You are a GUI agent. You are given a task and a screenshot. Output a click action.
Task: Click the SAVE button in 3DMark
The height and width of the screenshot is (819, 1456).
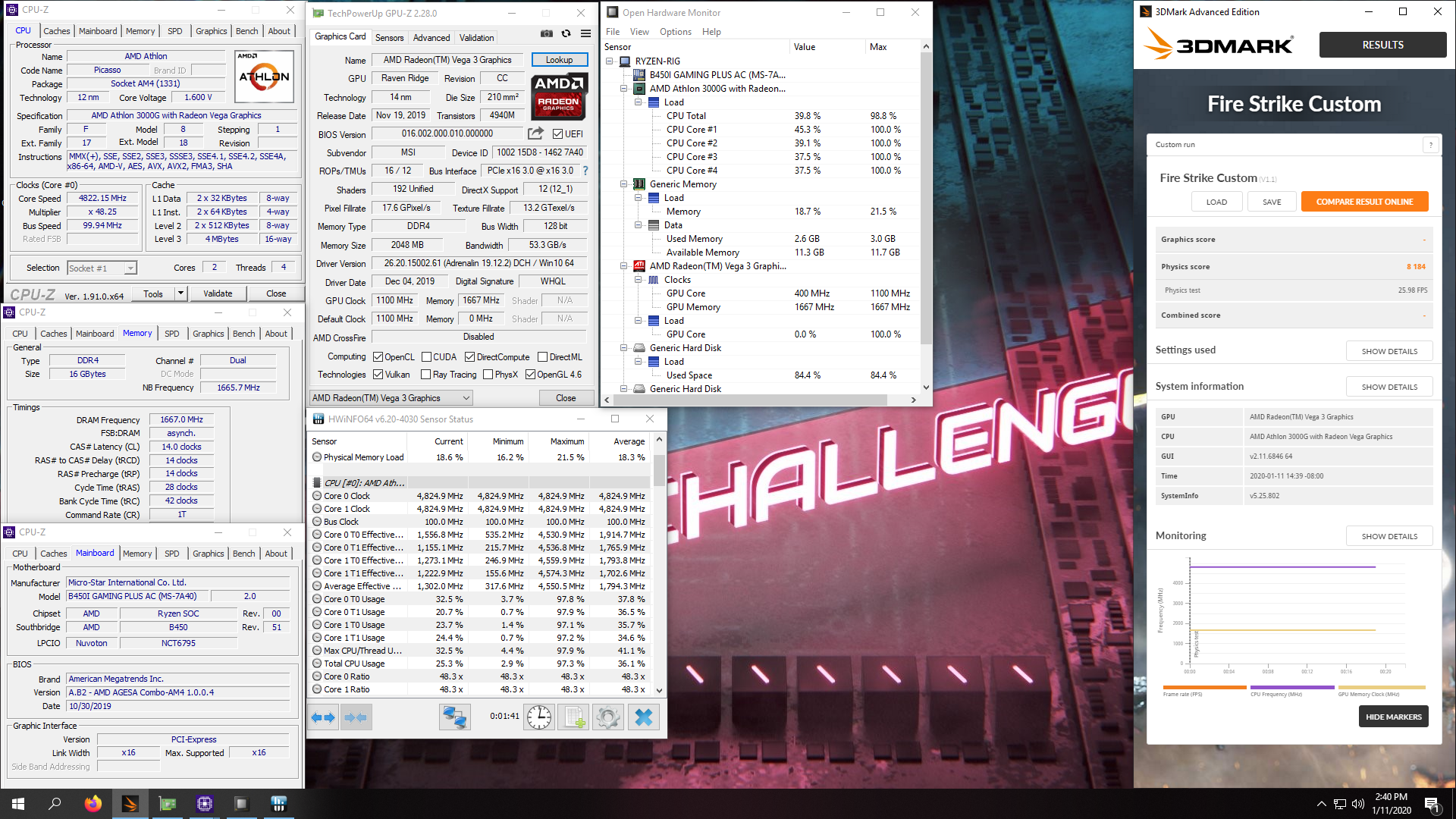[1272, 202]
